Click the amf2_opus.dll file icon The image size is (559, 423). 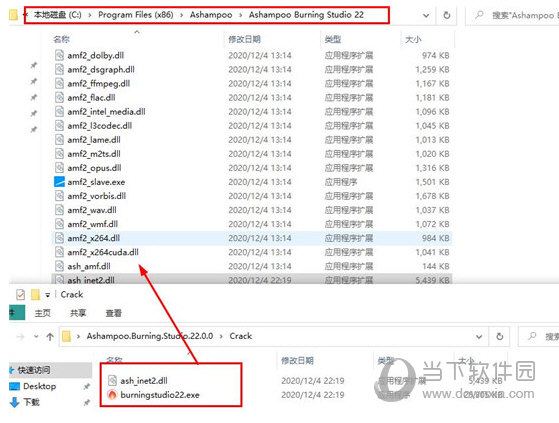click(59, 168)
